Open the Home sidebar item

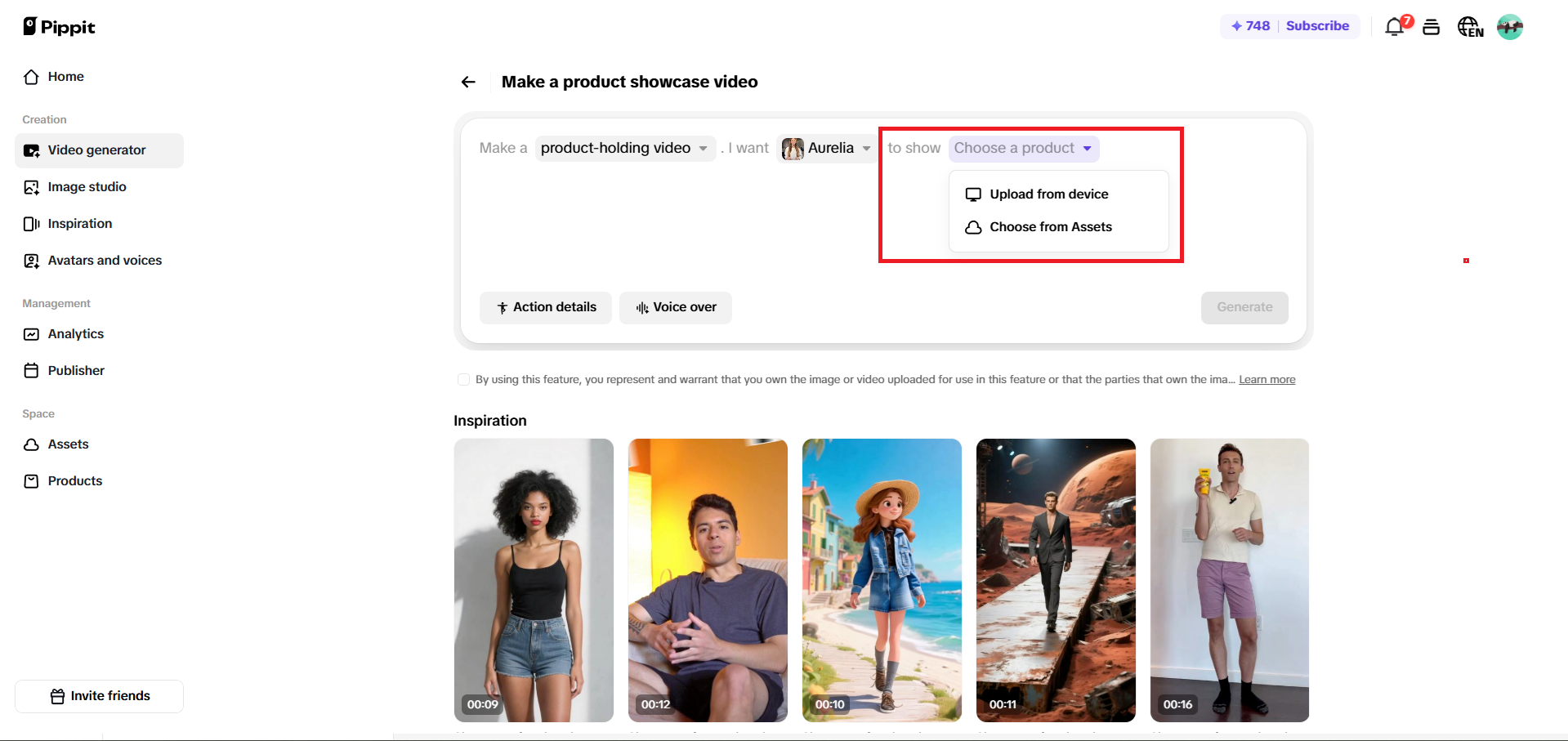pos(65,77)
